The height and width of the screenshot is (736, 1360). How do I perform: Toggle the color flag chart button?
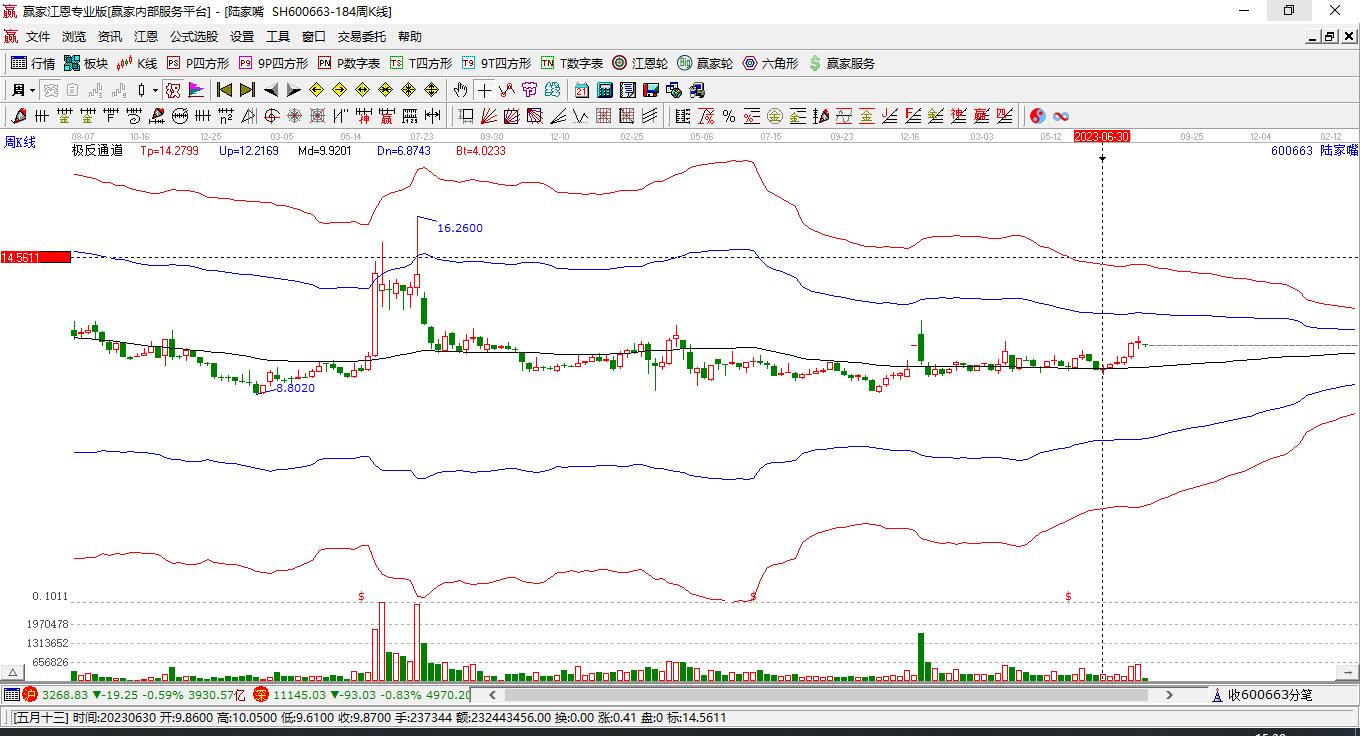point(196,90)
